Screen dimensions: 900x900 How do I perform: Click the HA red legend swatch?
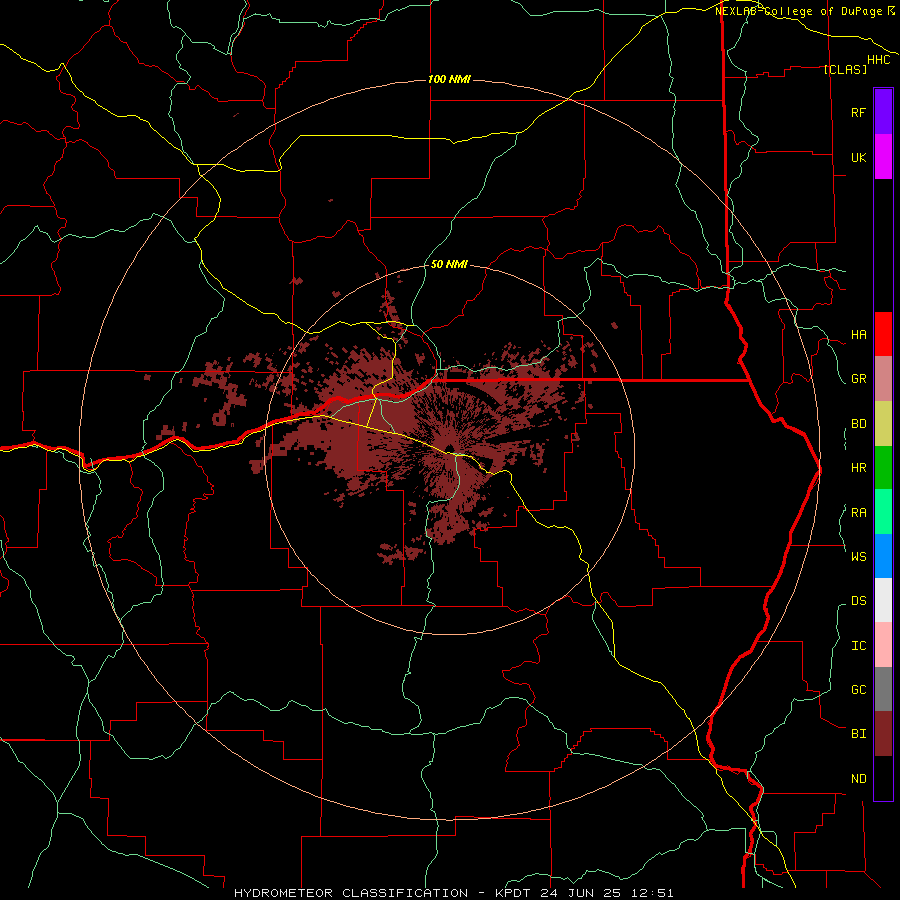pyautogui.click(x=883, y=334)
